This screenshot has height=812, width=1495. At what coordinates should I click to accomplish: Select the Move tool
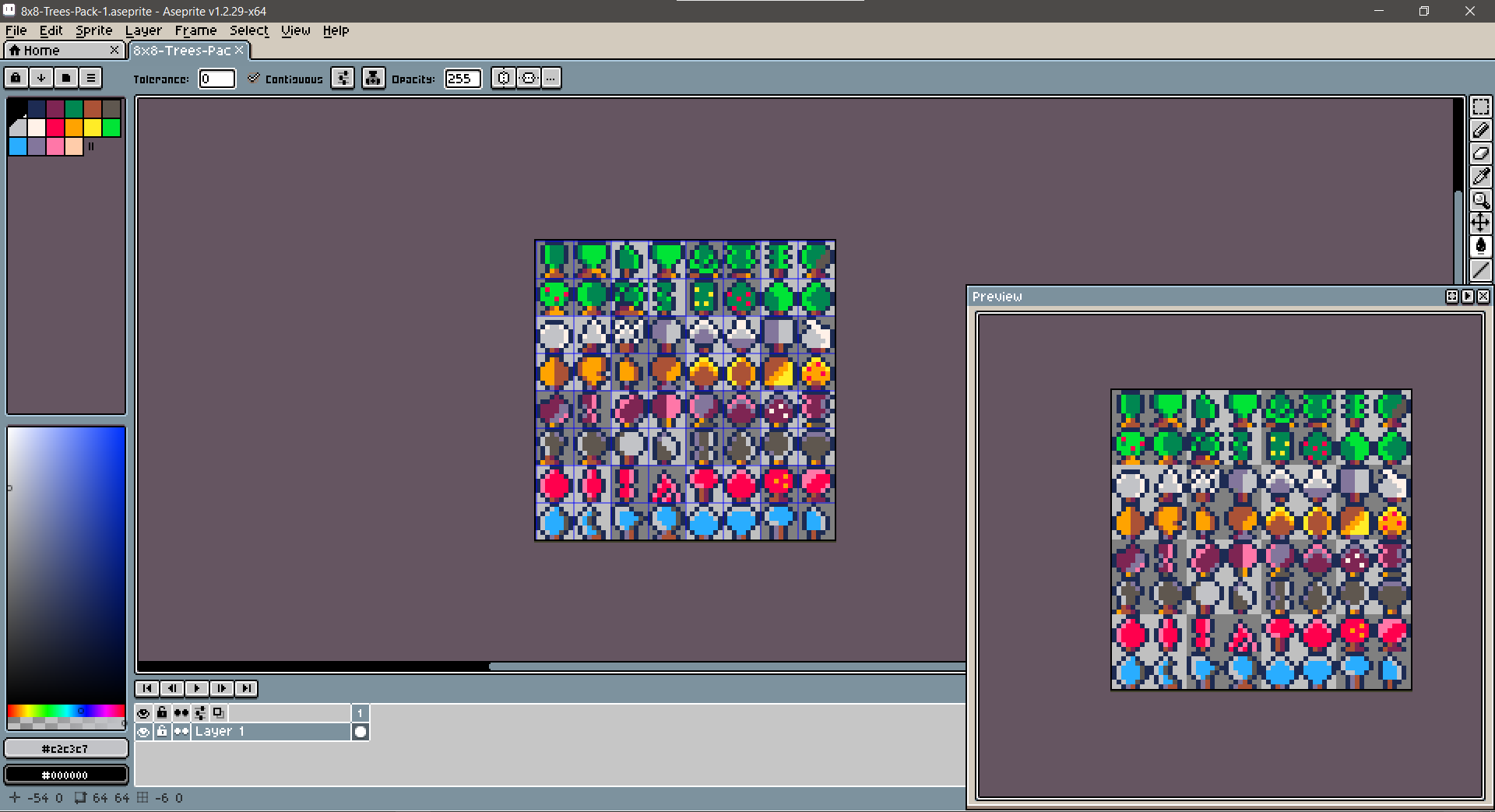(x=1481, y=223)
